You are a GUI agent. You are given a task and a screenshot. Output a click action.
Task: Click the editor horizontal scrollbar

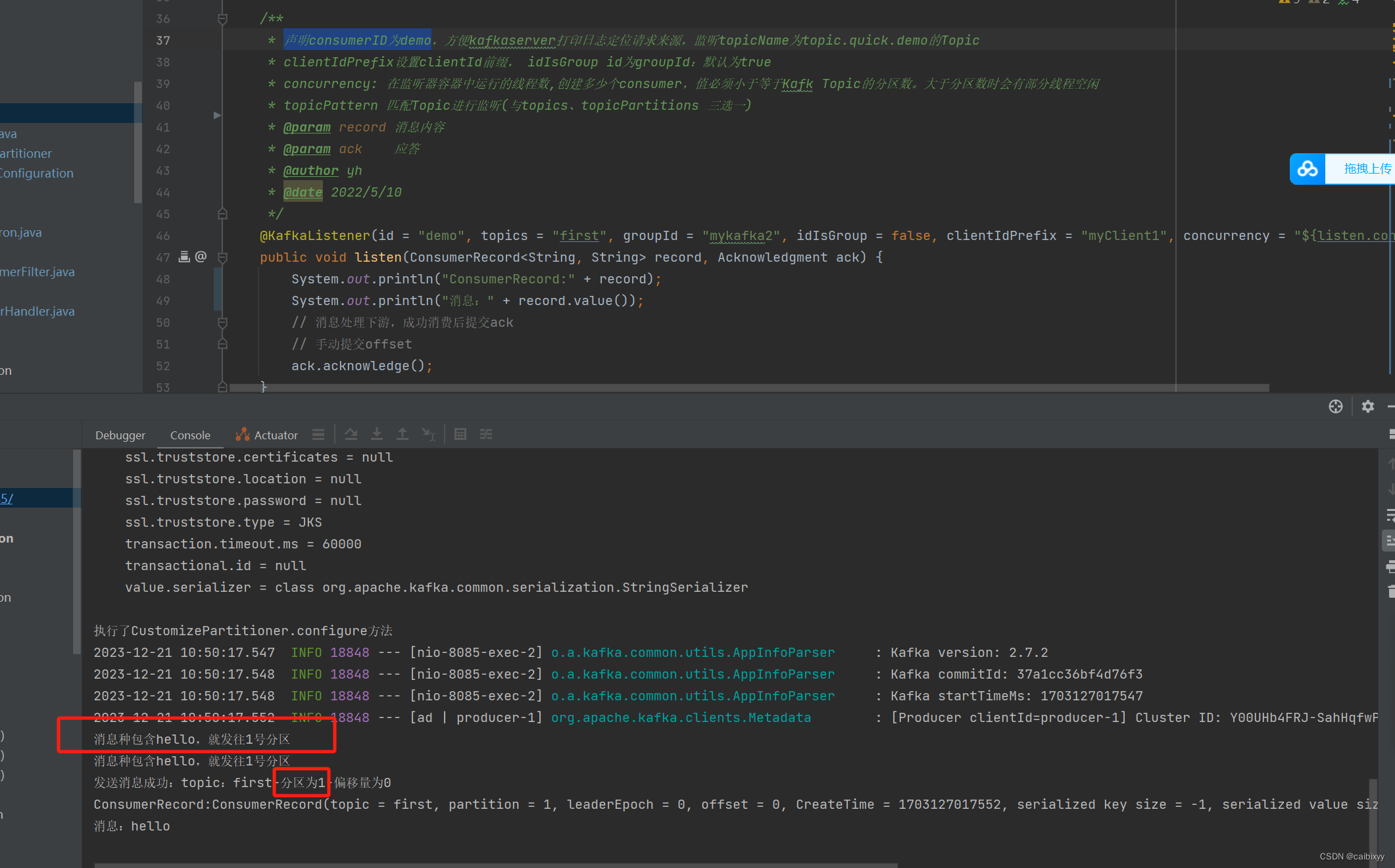750,388
